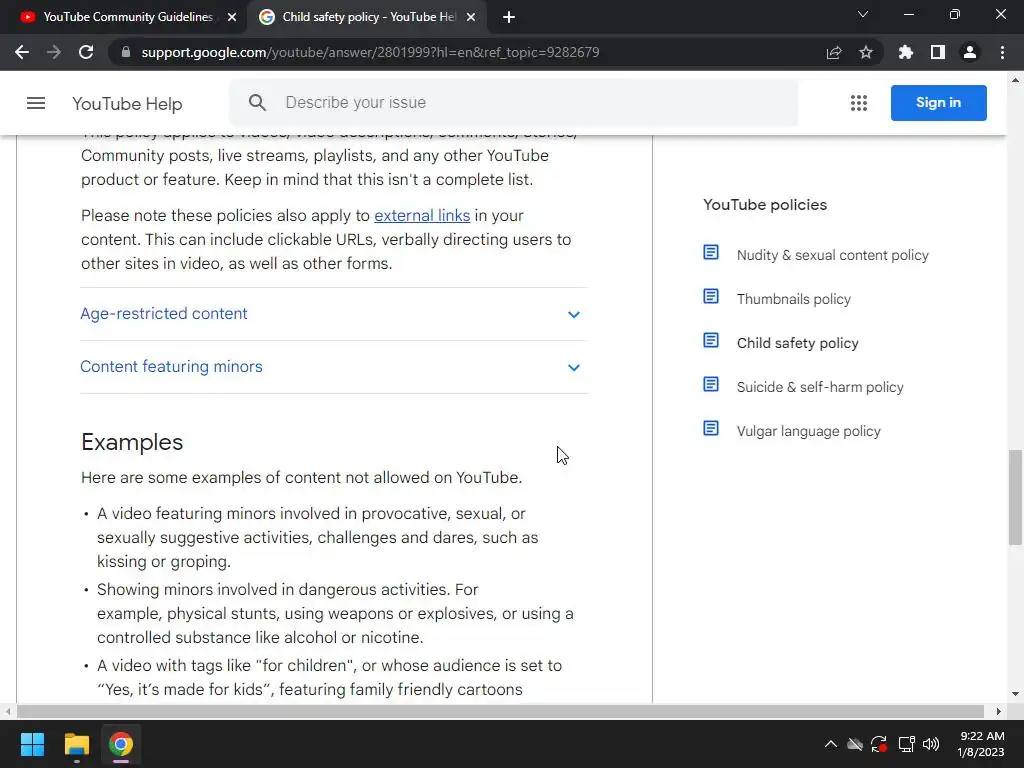
Task: Click the page scroll-down arrow
Action: pyautogui.click(x=1015, y=694)
